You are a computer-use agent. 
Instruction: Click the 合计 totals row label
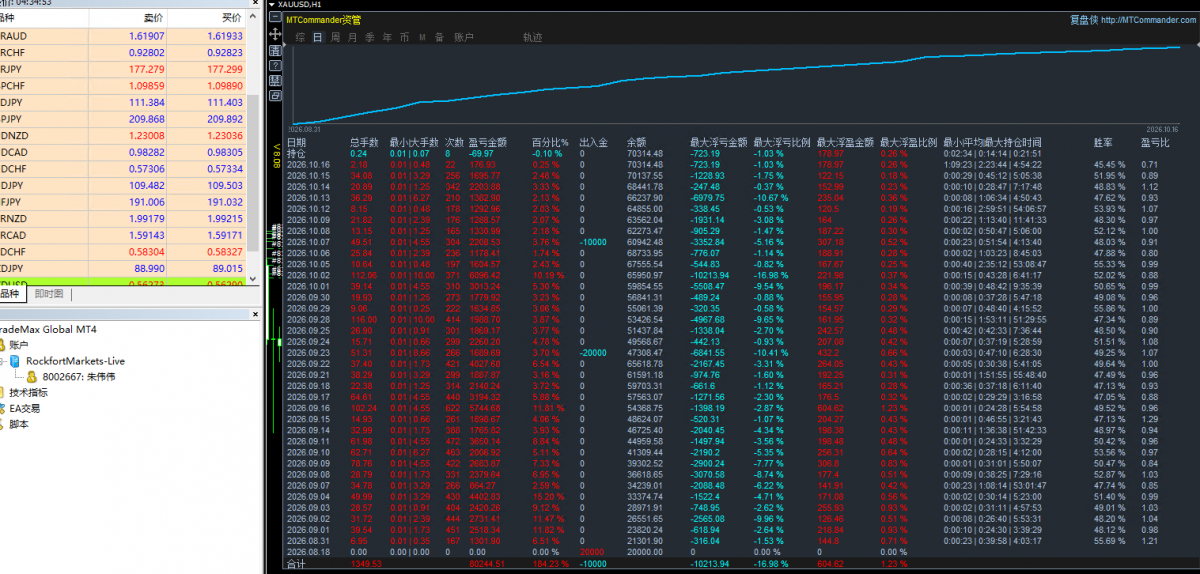point(297,565)
